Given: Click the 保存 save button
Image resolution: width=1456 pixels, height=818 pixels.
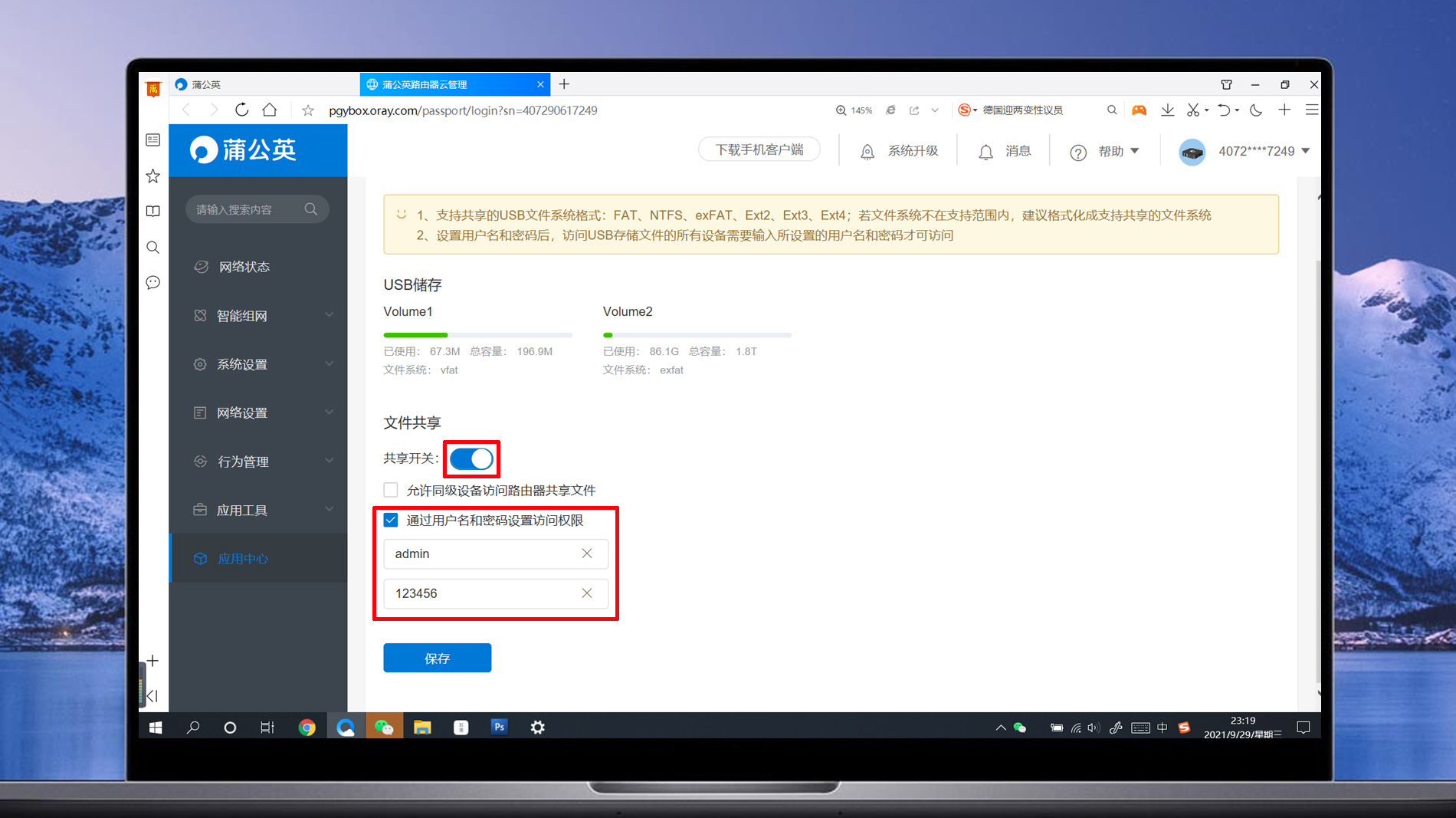Looking at the screenshot, I should coord(437,657).
